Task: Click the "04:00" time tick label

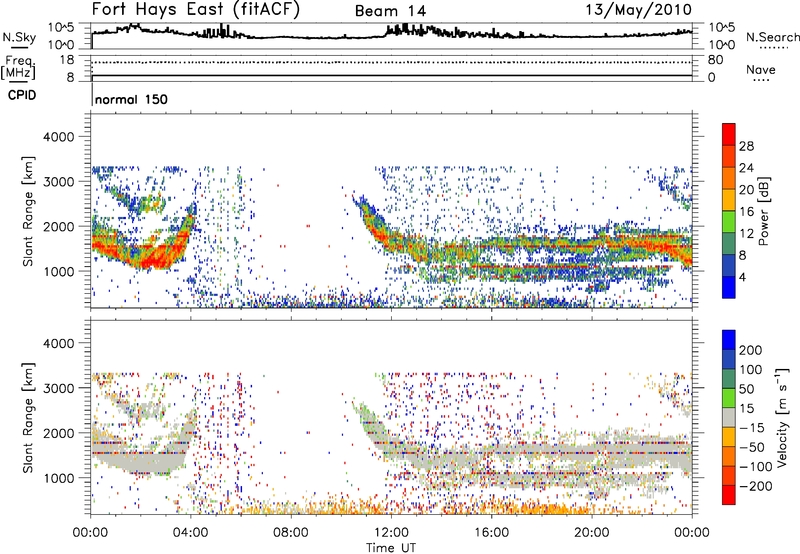Action: pyautogui.click(x=190, y=533)
